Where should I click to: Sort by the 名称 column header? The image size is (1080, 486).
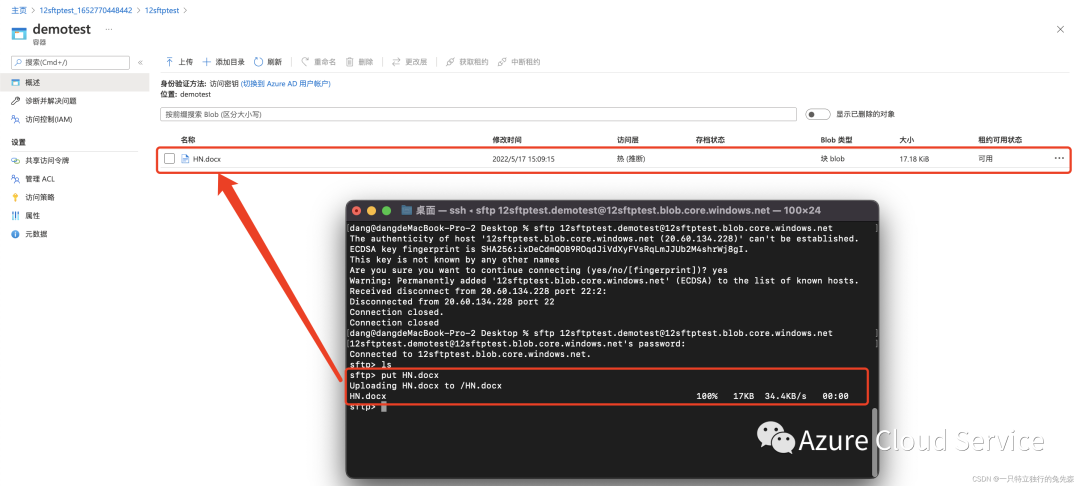pyautogui.click(x=188, y=140)
